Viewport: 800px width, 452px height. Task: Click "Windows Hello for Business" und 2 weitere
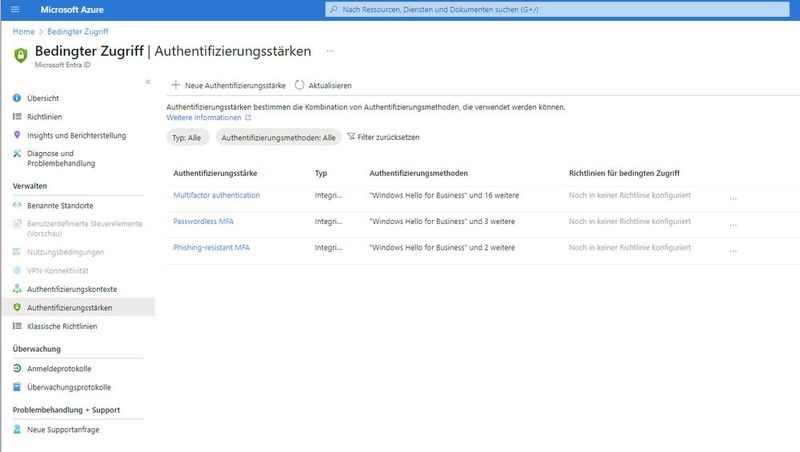click(x=442, y=247)
